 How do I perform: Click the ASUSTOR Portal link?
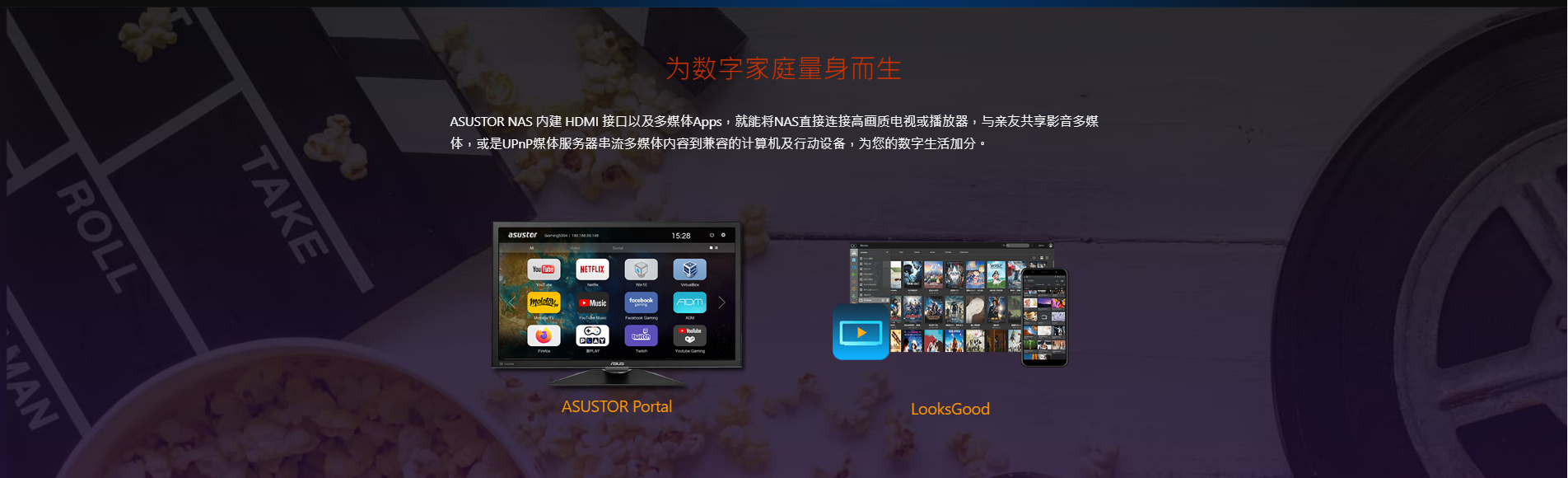616,406
